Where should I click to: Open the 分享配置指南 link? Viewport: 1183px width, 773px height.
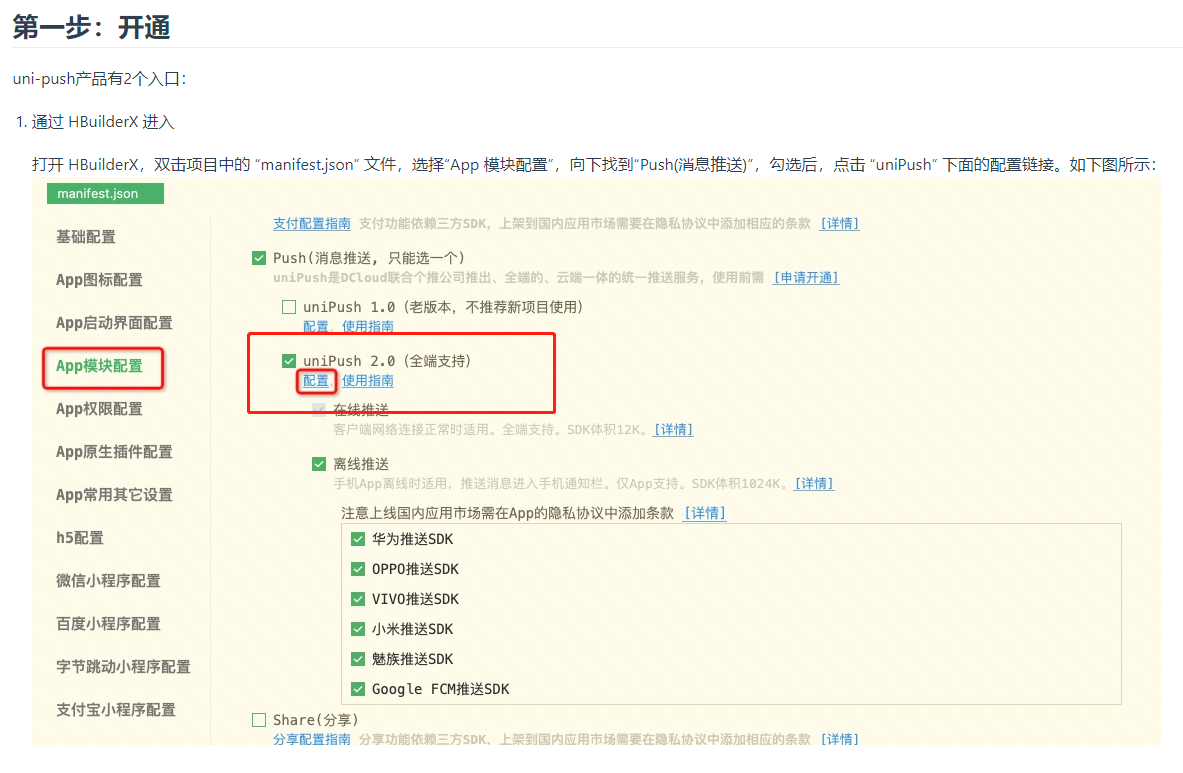click(312, 740)
